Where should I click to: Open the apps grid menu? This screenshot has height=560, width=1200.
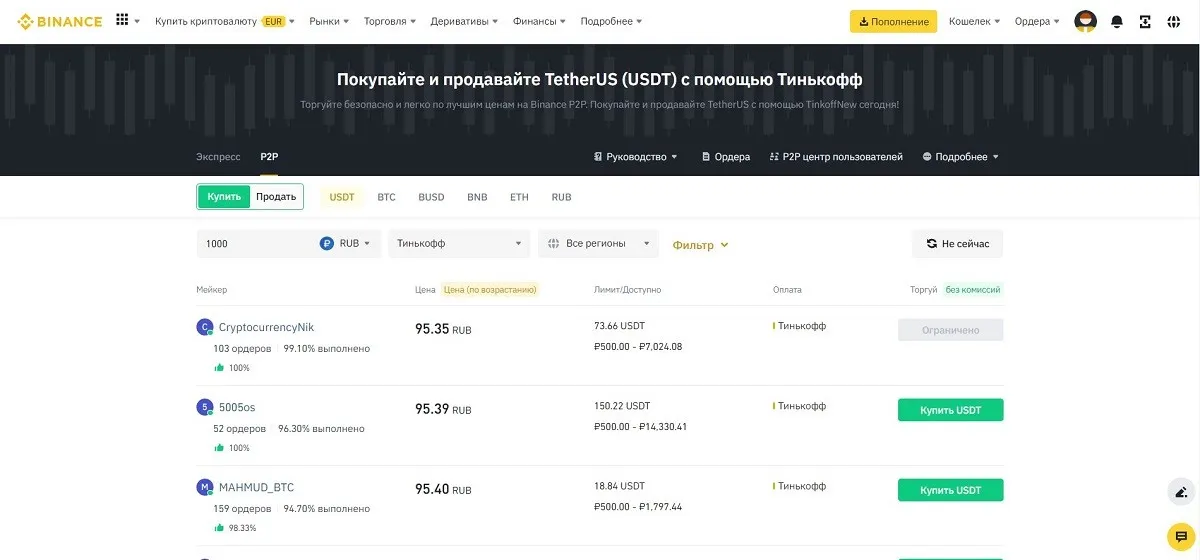click(122, 21)
